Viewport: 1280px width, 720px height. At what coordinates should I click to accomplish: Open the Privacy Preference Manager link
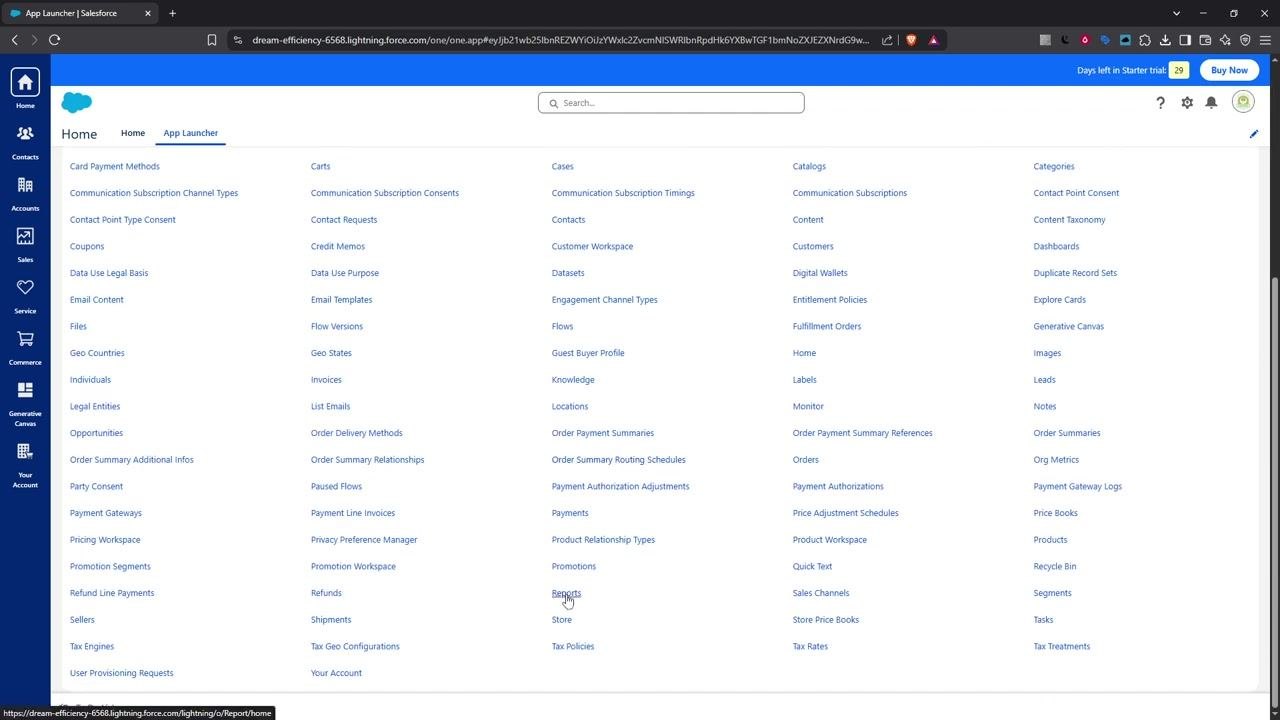[364, 540]
